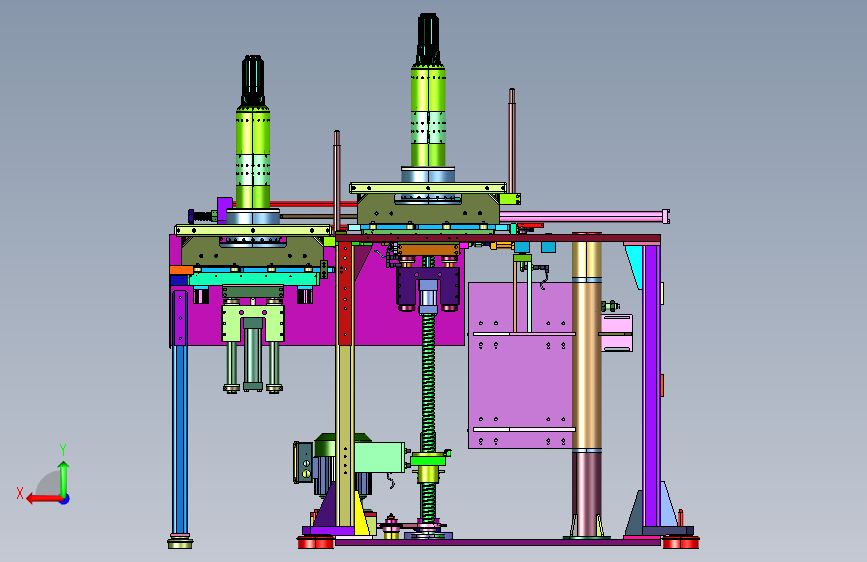
Task: Select the black motor cap on the left column
Action: coord(253,80)
